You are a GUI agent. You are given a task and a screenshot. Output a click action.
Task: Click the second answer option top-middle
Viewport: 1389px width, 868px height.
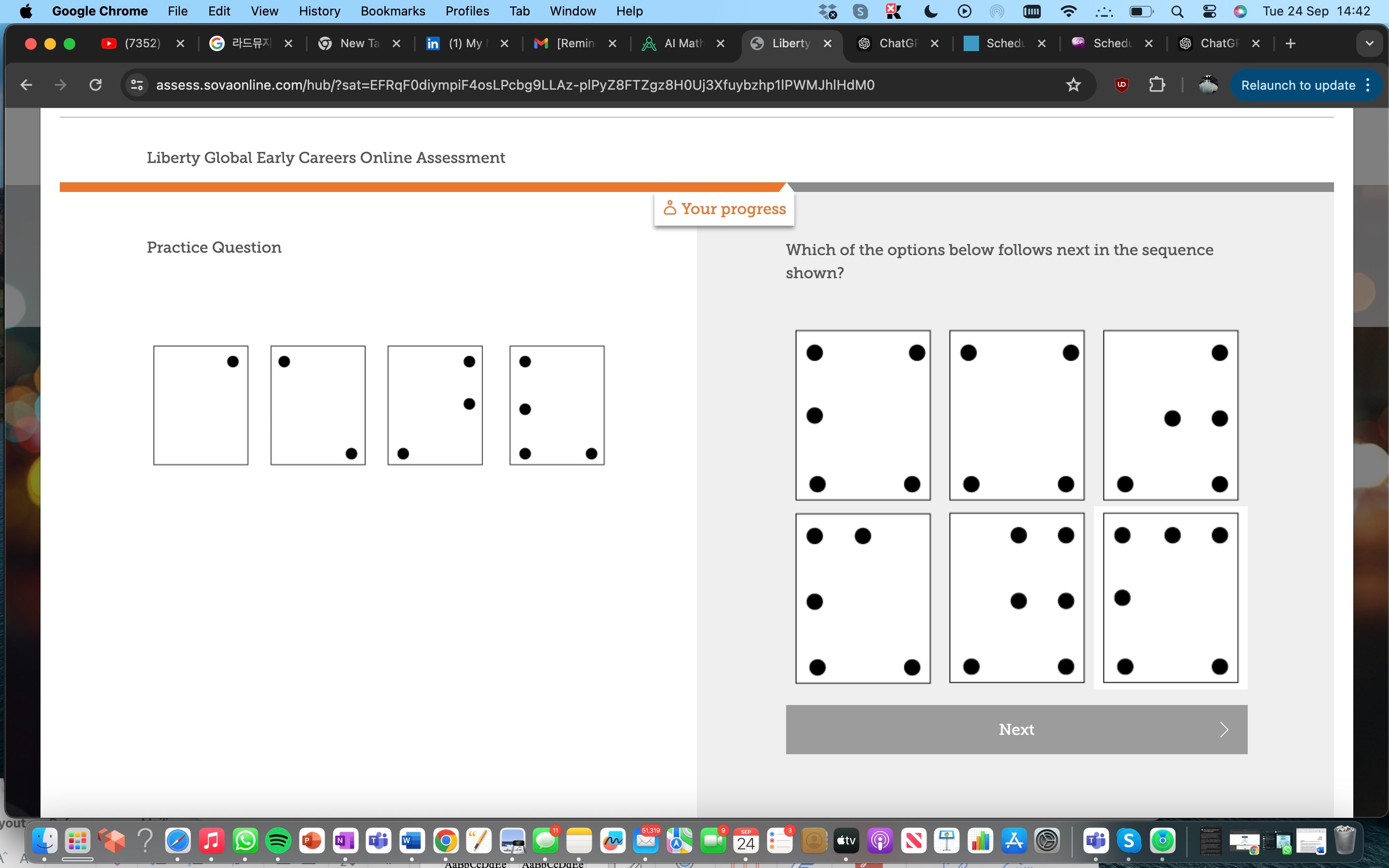(1016, 413)
